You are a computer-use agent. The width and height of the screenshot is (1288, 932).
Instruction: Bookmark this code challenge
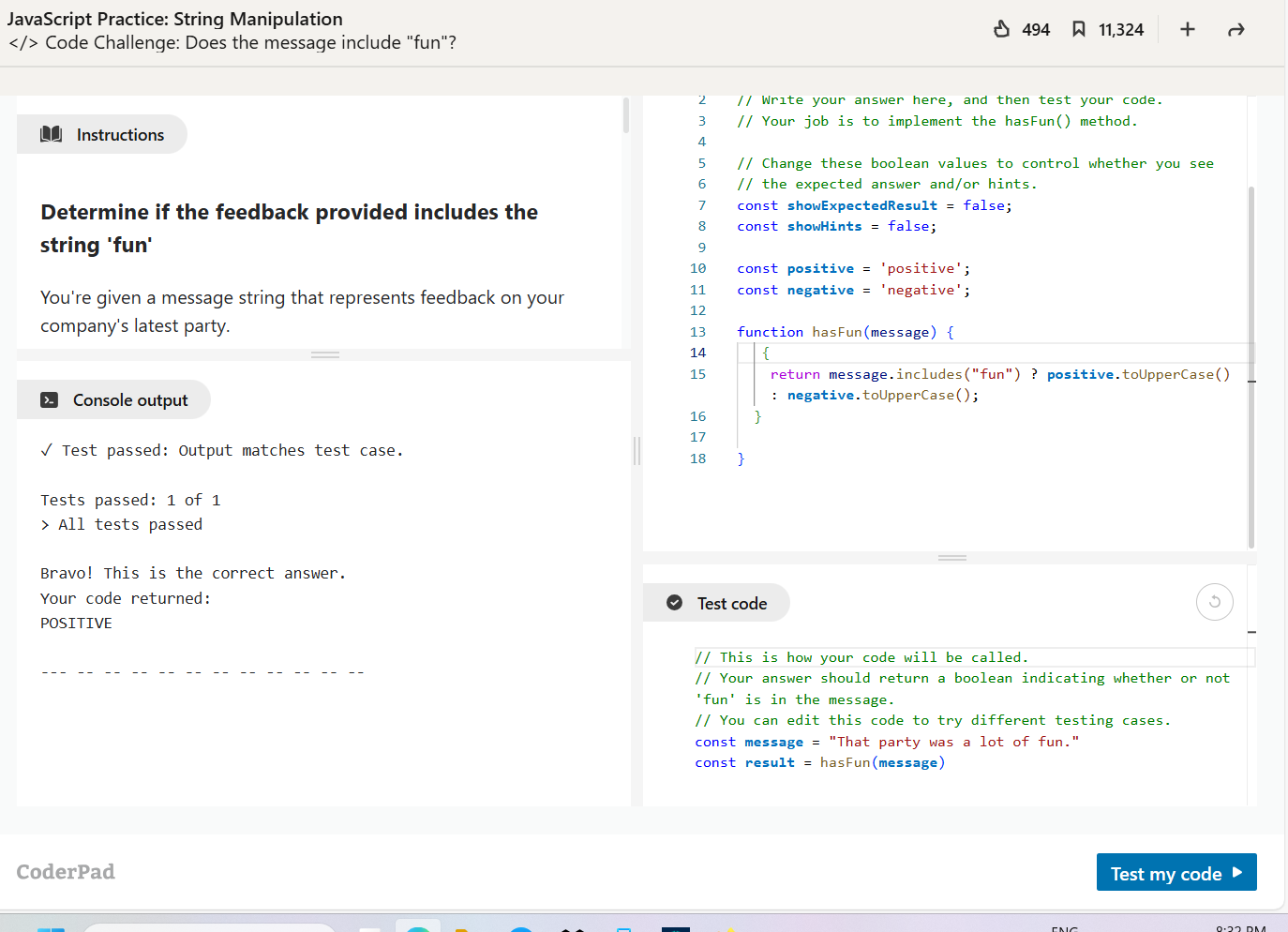click(x=1079, y=29)
